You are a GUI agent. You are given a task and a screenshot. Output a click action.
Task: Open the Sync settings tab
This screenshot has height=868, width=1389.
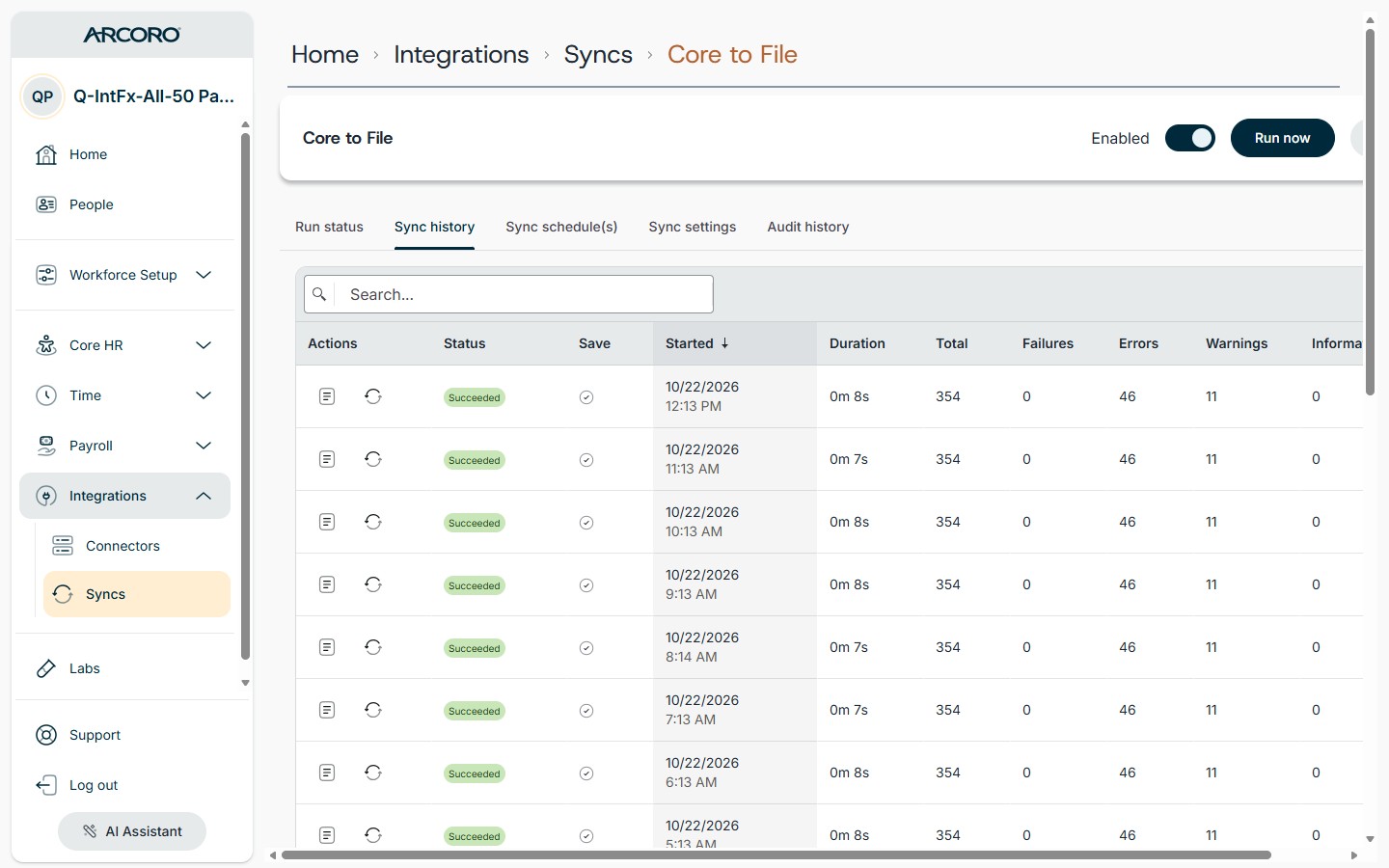[x=693, y=227]
